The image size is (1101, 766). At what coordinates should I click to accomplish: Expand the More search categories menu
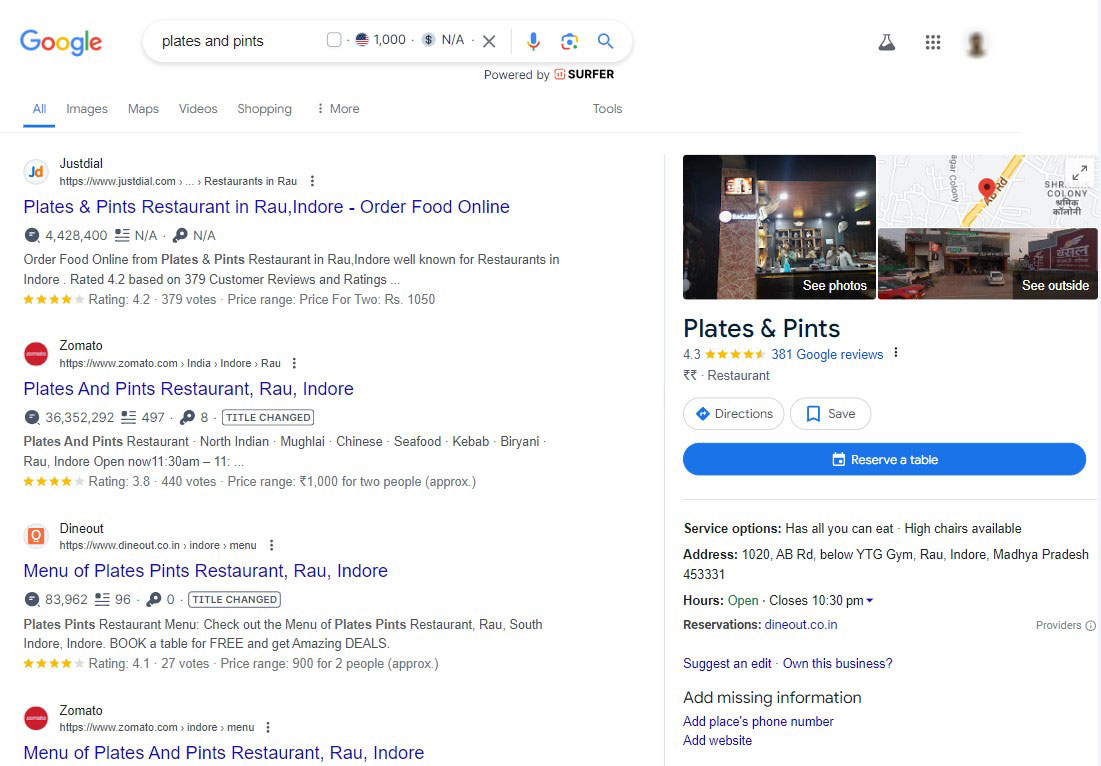[338, 109]
